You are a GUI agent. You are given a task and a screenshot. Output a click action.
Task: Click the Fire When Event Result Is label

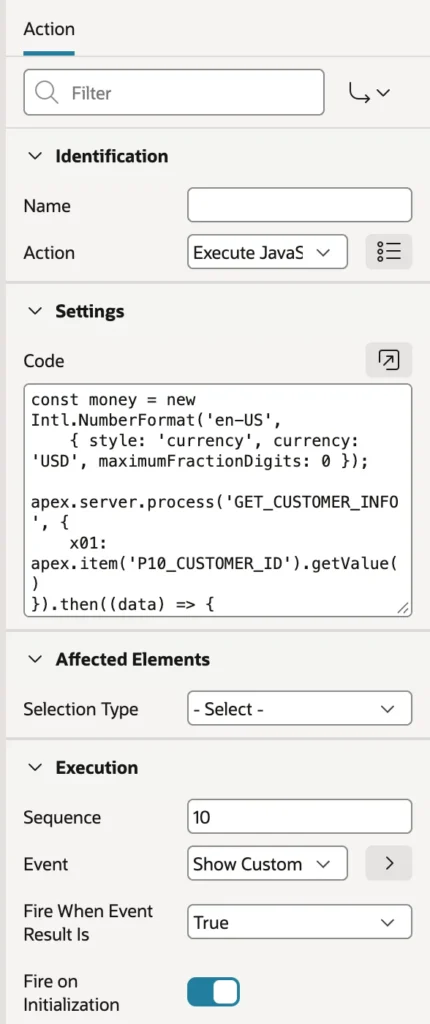(x=88, y=923)
